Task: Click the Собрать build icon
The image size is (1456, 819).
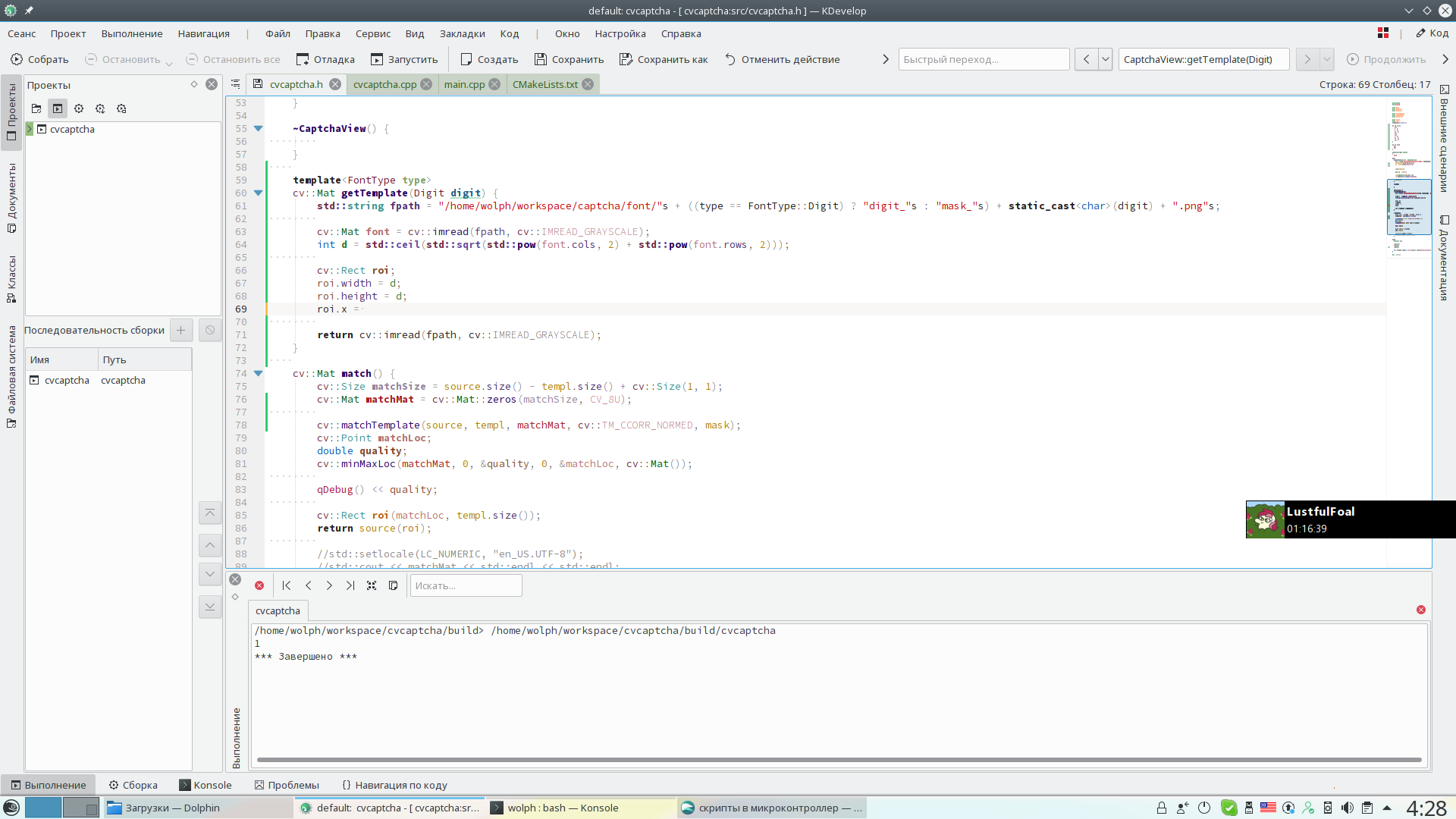Action: point(17,59)
